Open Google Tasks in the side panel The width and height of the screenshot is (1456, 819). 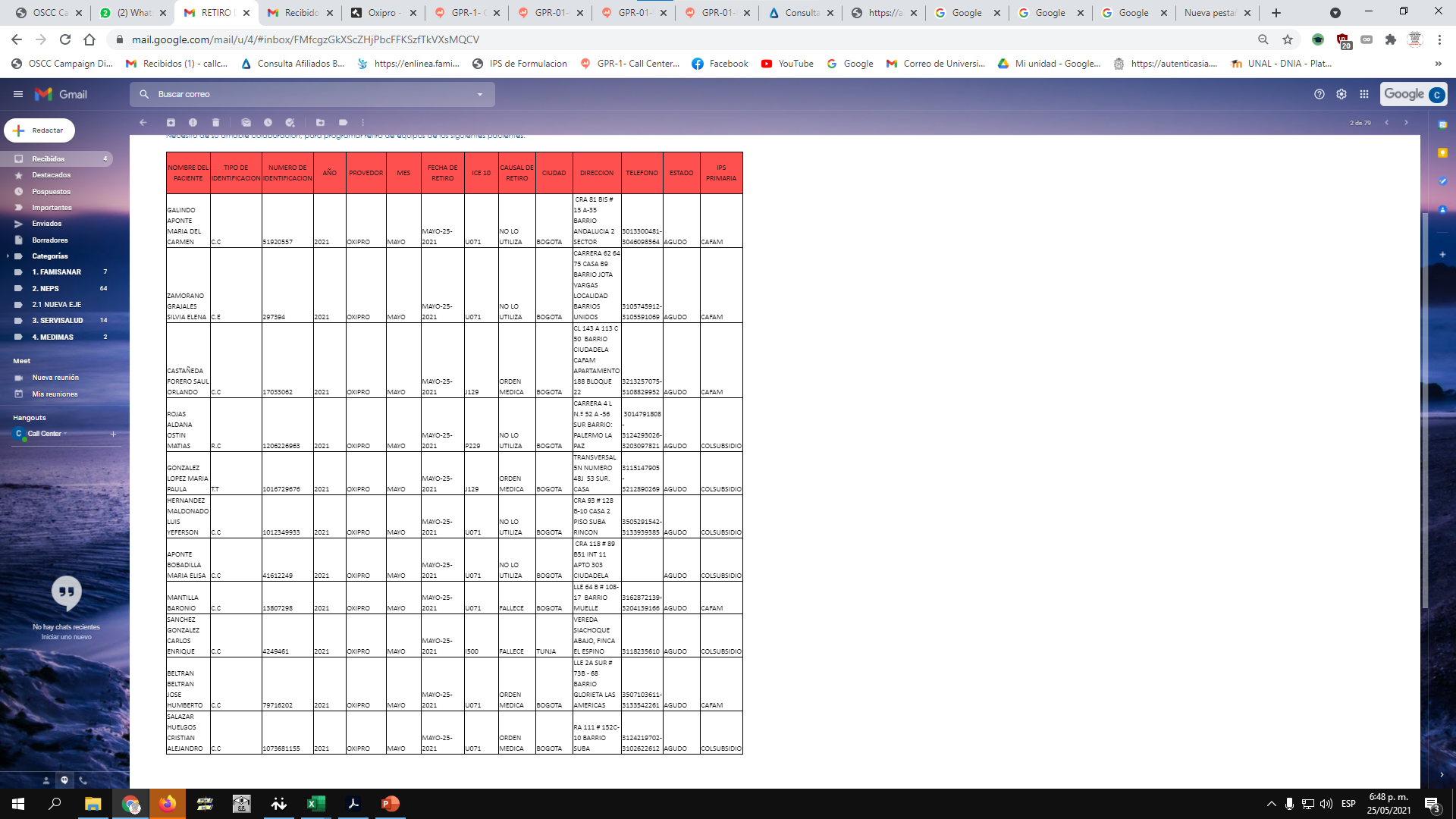(1442, 181)
